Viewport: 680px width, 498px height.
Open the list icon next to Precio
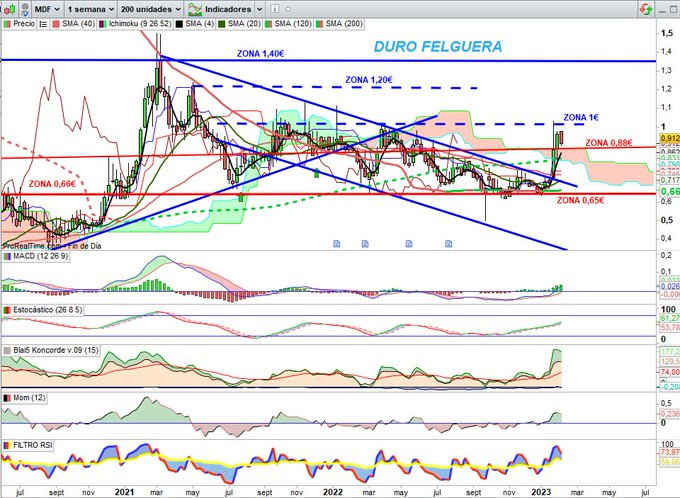point(43,24)
